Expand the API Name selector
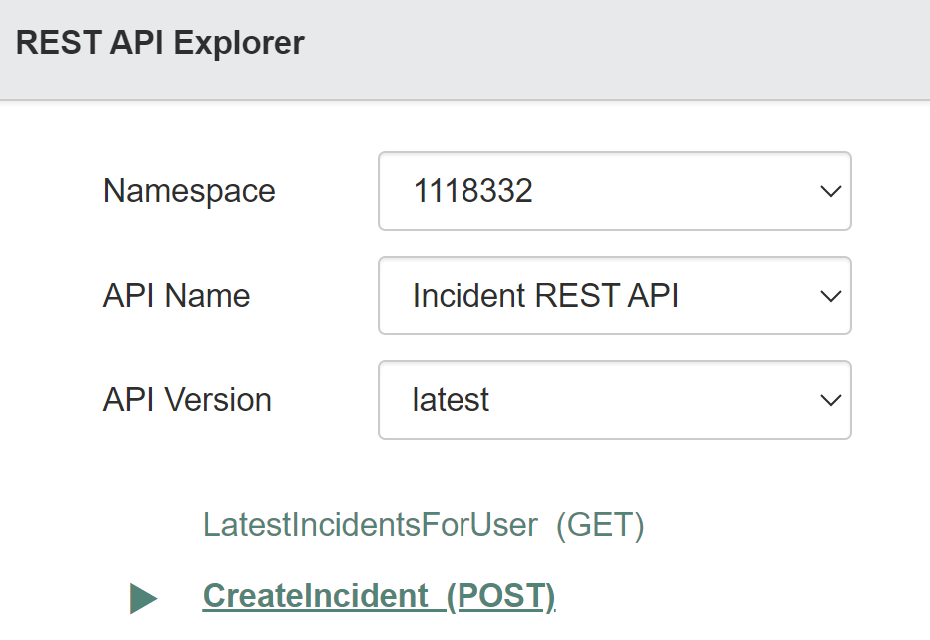Image resolution: width=930 pixels, height=640 pixels. point(614,295)
